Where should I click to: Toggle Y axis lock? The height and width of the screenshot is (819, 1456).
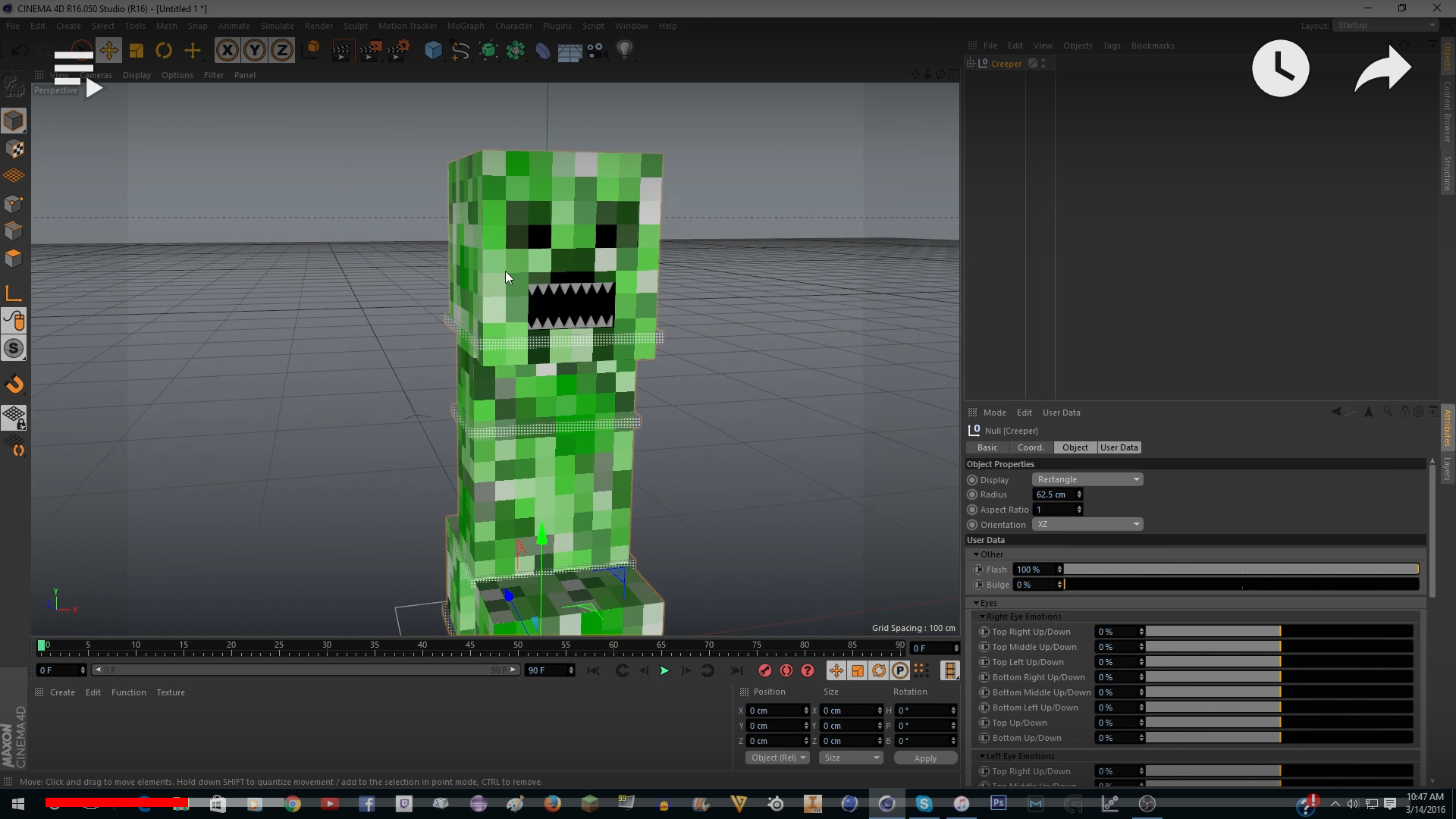[255, 51]
